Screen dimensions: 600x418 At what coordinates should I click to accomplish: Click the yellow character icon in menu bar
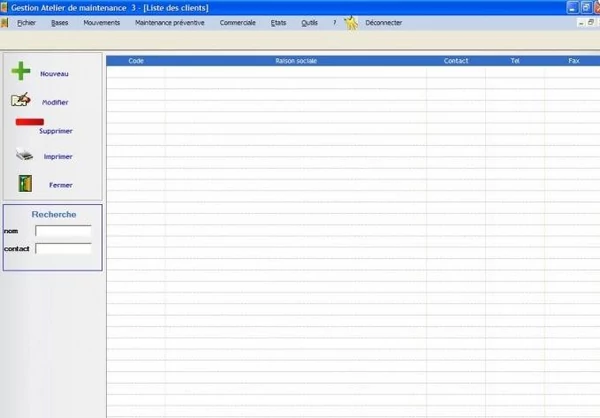click(351, 23)
